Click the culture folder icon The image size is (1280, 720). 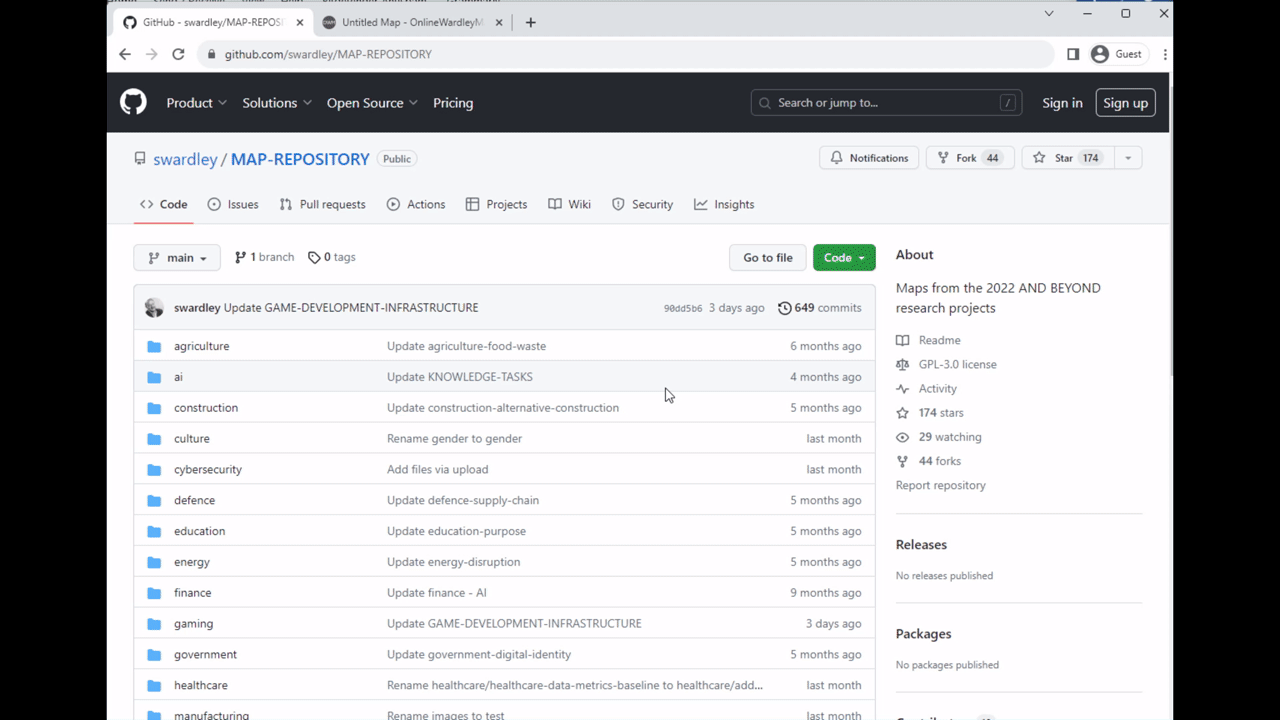(154, 439)
